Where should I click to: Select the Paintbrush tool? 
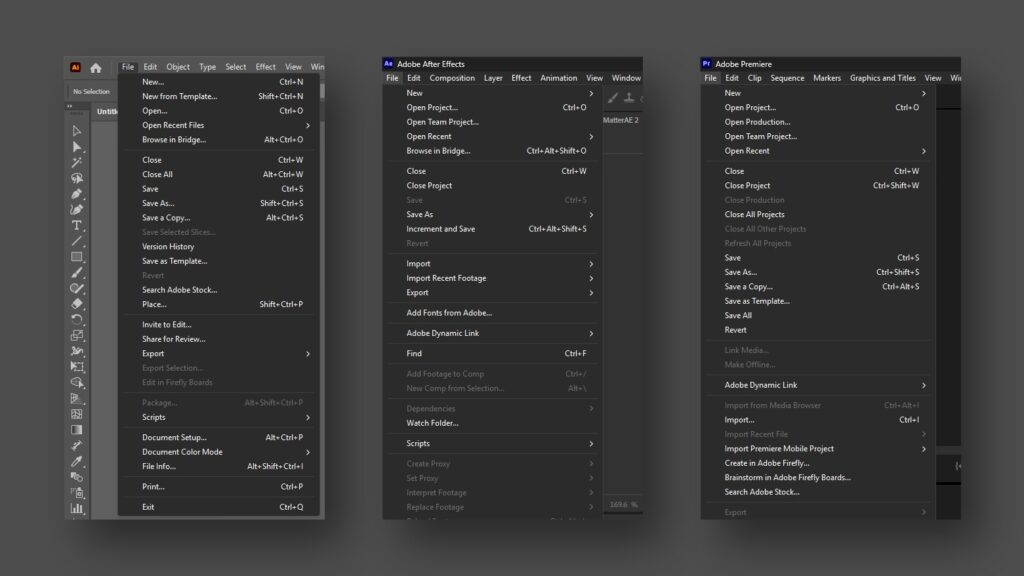tap(76, 272)
